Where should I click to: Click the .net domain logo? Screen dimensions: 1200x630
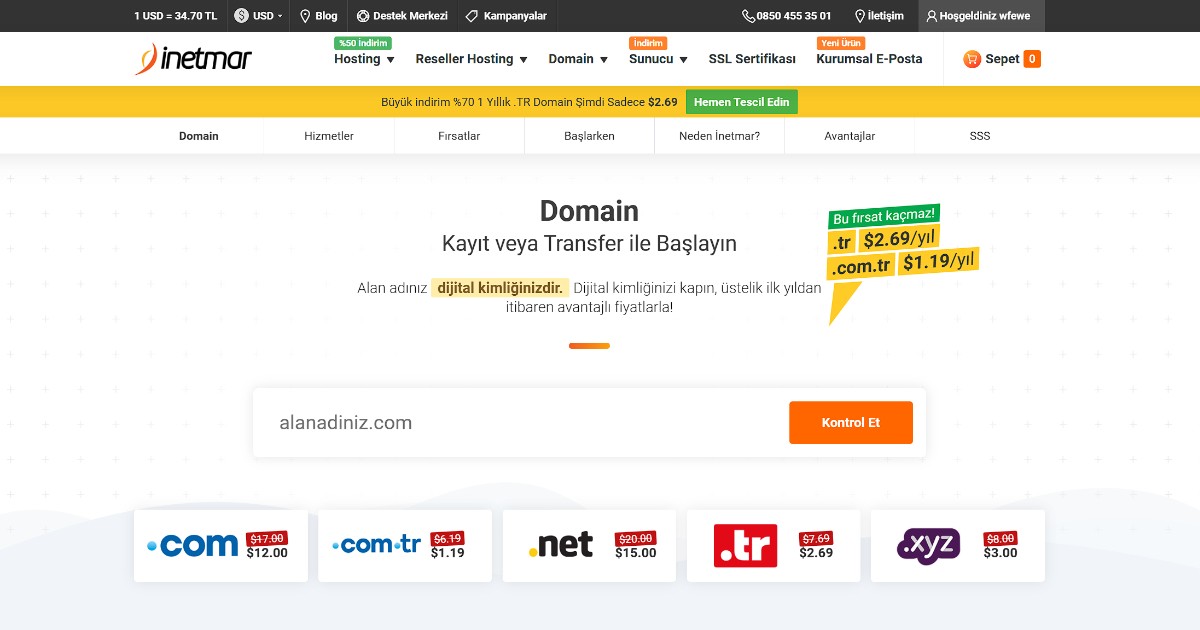pyautogui.click(x=560, y=545)
